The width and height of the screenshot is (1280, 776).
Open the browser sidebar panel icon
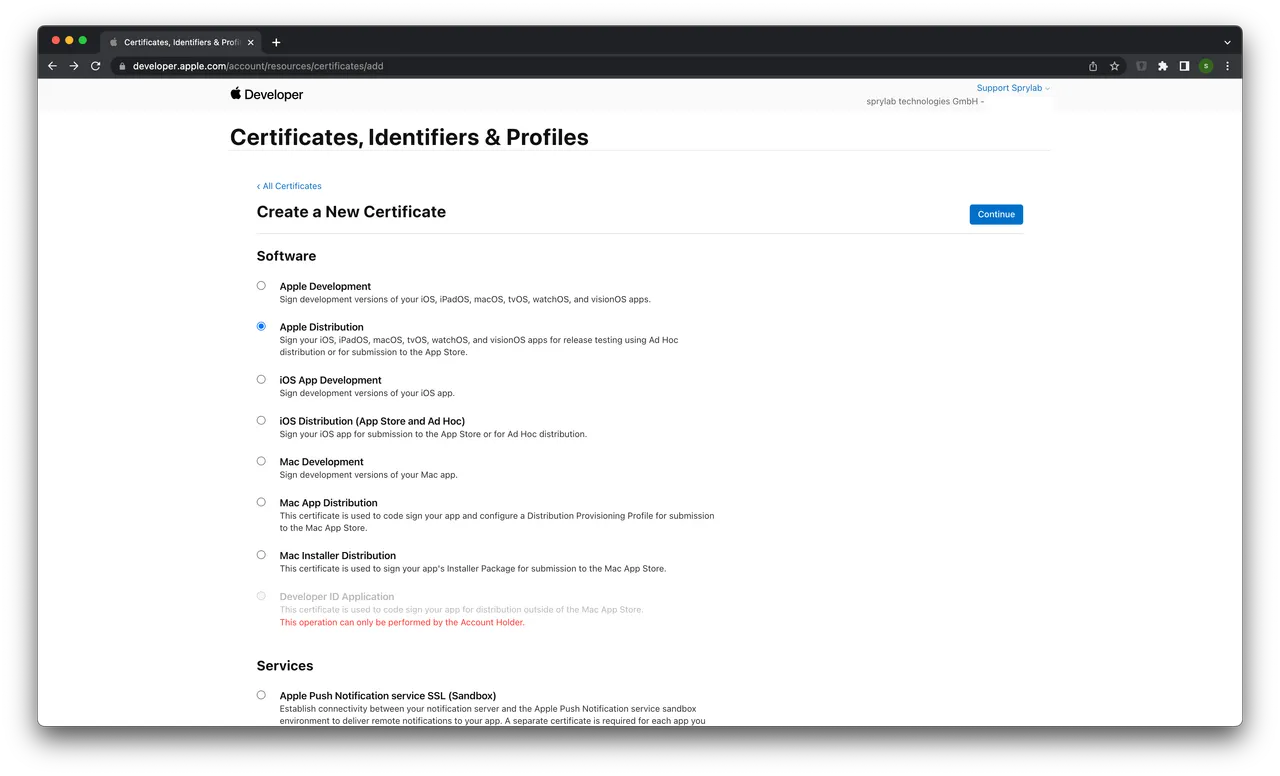point(1184,65)
